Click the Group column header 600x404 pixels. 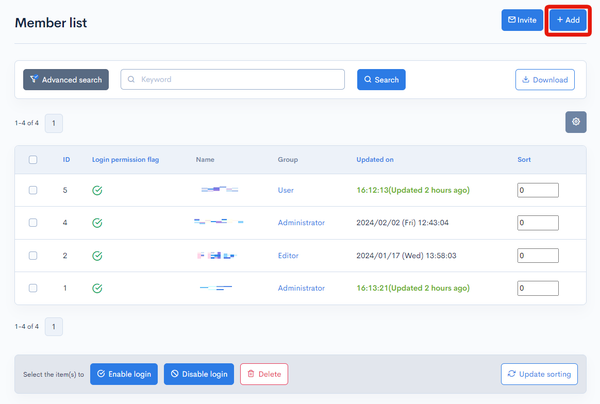pyautogui.click(x=288, y=160)
